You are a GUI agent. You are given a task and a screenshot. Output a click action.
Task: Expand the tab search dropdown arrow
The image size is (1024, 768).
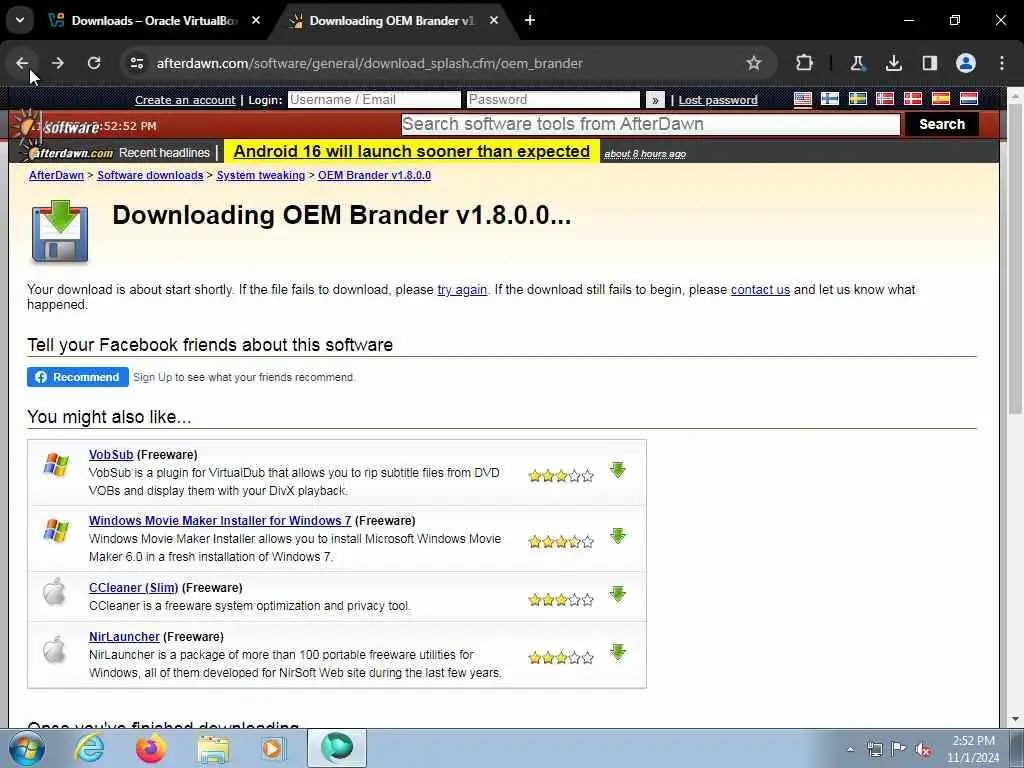pyautogui.click(x=20, y=20)
